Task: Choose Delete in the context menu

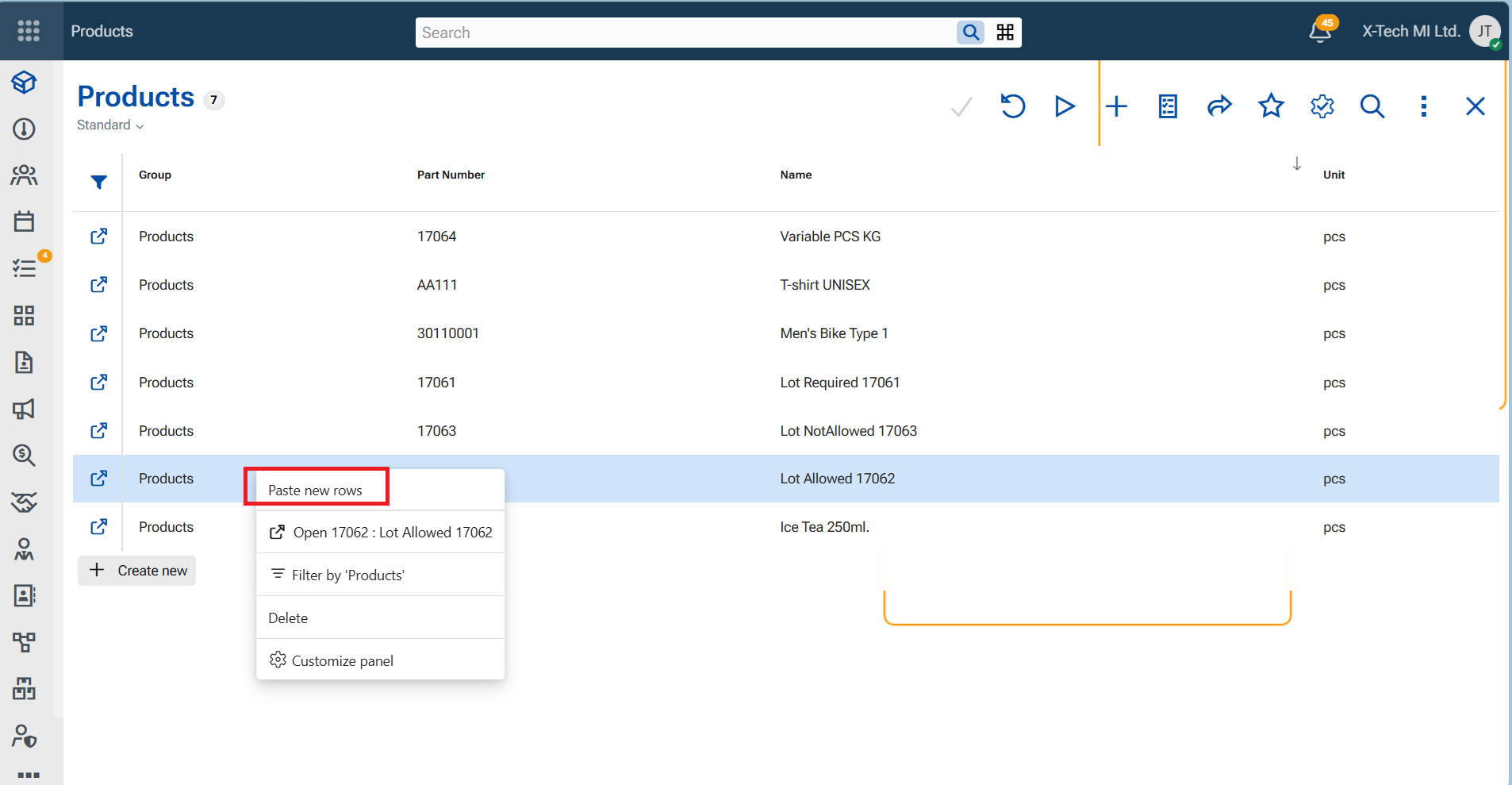Action: (288, 618)
